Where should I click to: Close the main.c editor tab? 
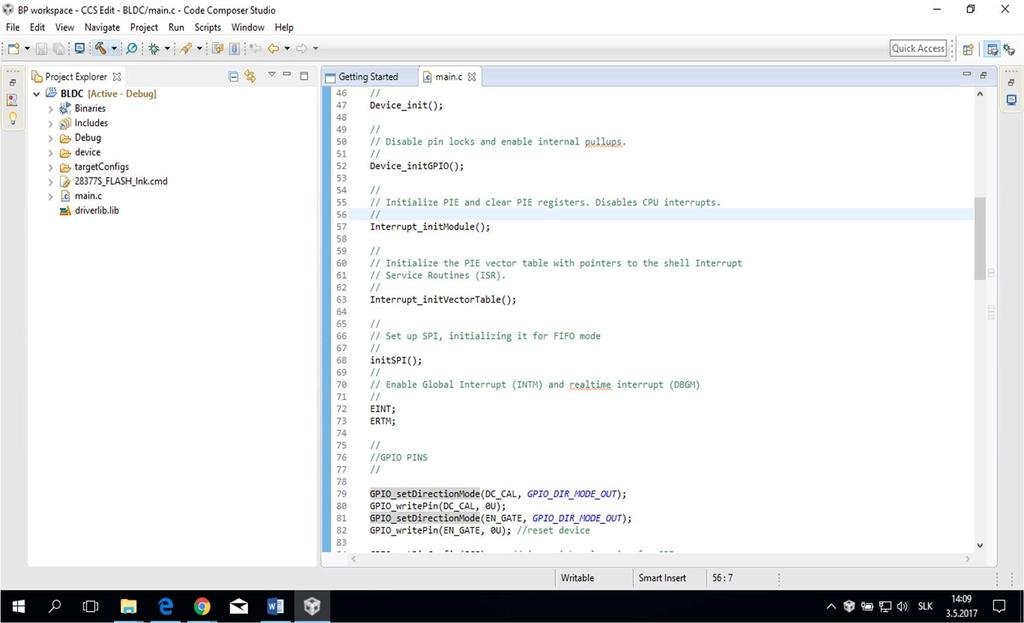[x=472, y=76]
